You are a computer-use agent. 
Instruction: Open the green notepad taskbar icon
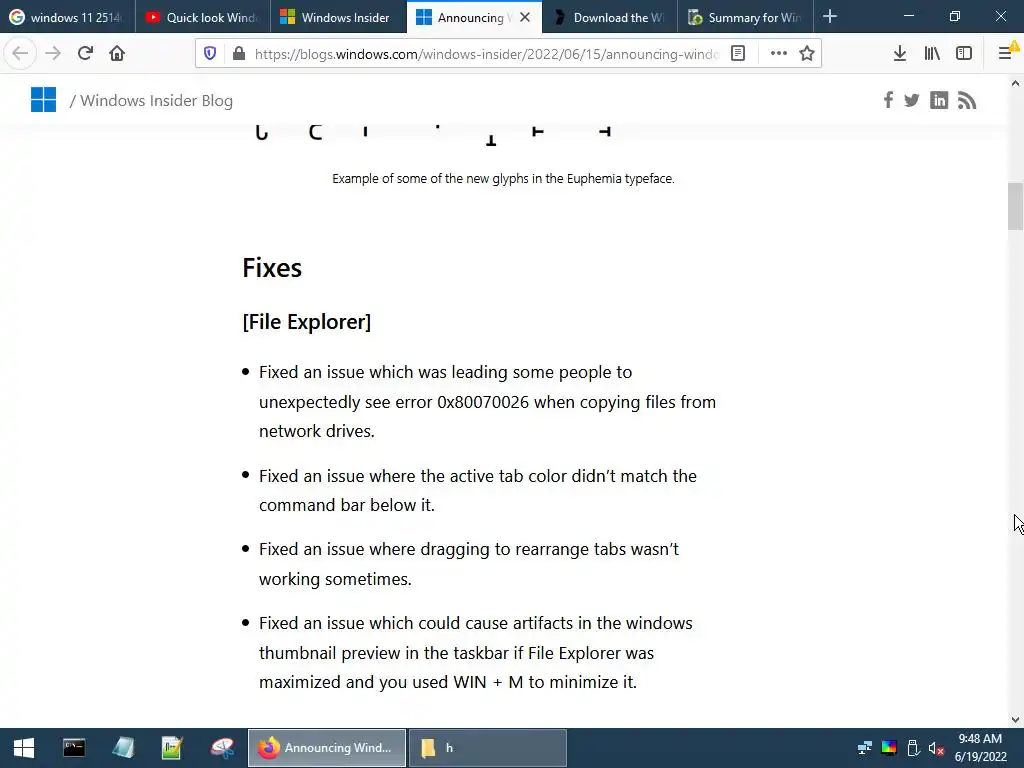point(172,748)
